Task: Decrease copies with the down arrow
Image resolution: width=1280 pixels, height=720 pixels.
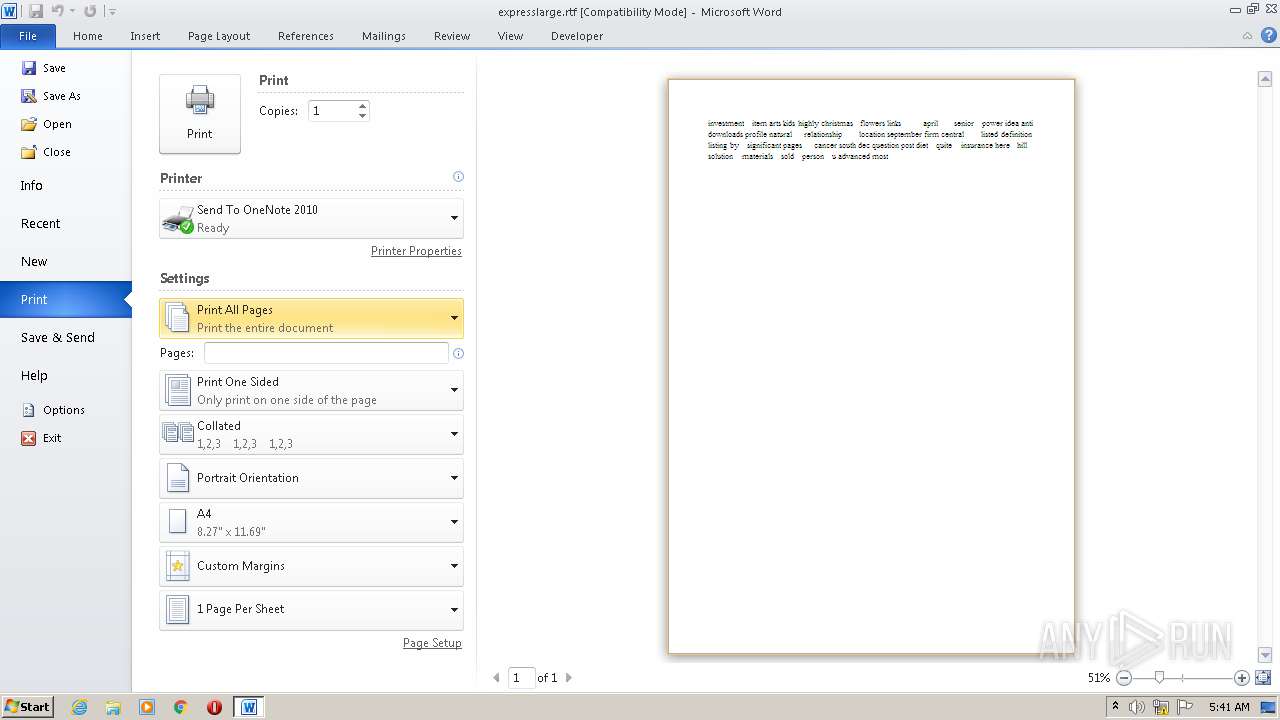Action: (x=363, y=116)
